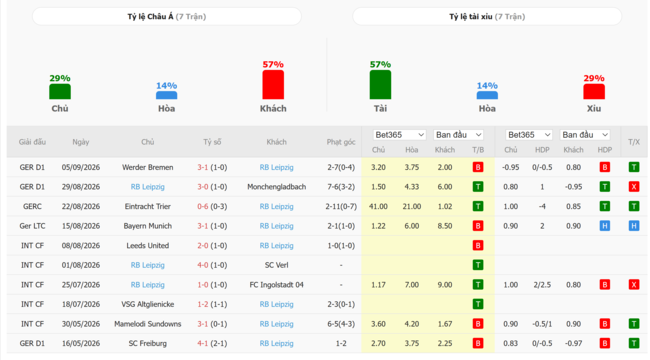Click the blue Hòa bar under tài xỉu
Viewport: 650px width, 360px height.
tap(487, 95)
